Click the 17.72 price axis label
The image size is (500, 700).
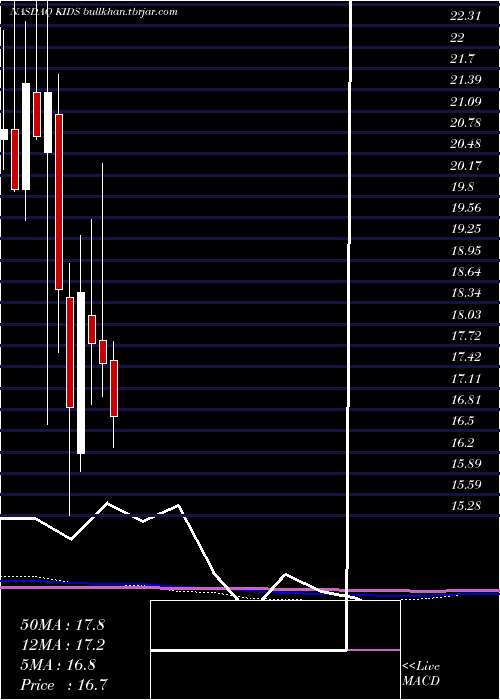[x=466, y=336]
